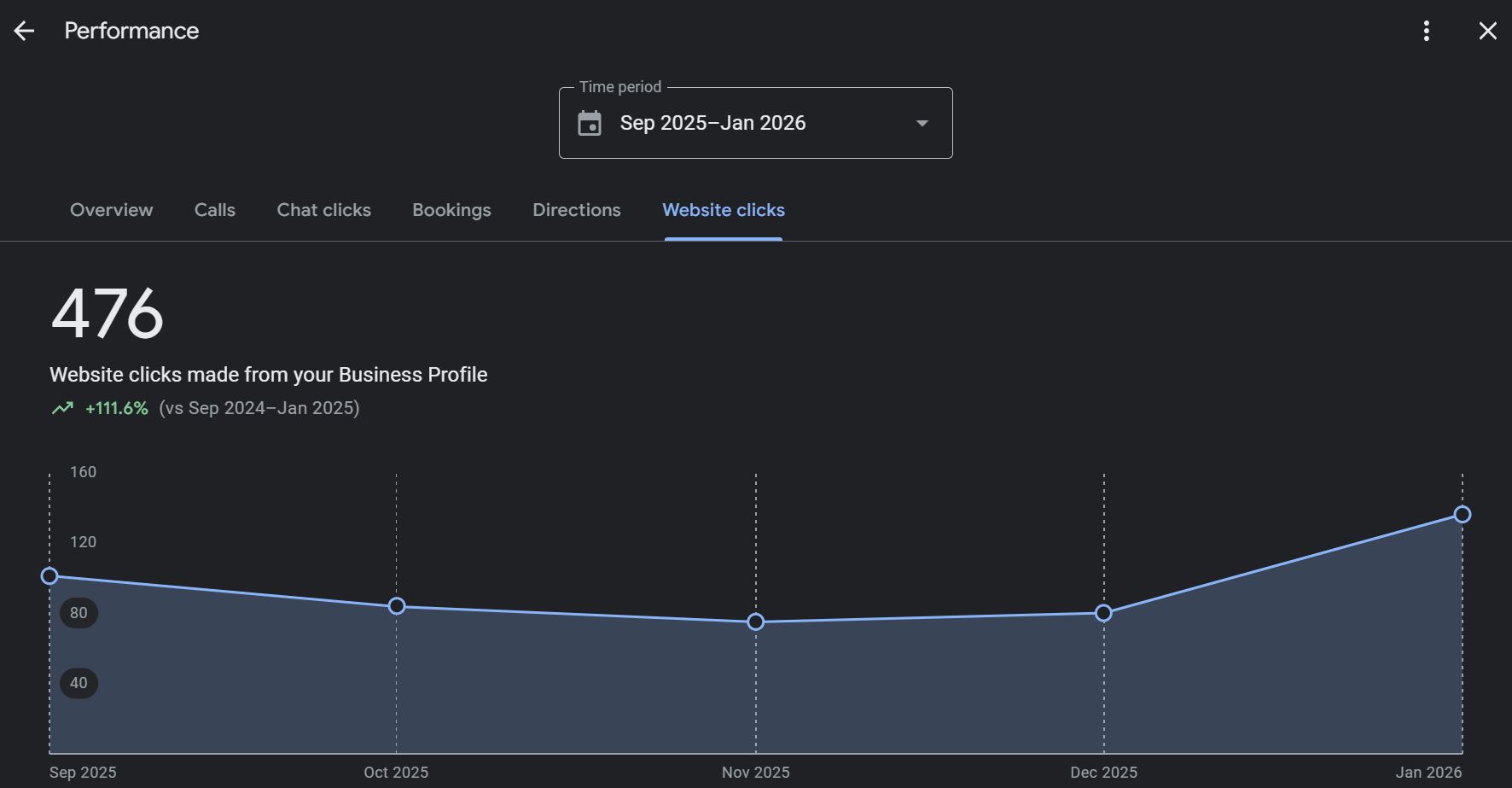The width and height of the screenshot is (1512, 788).
Task: Select the Dec 2025 data point
Action: 1103,612
